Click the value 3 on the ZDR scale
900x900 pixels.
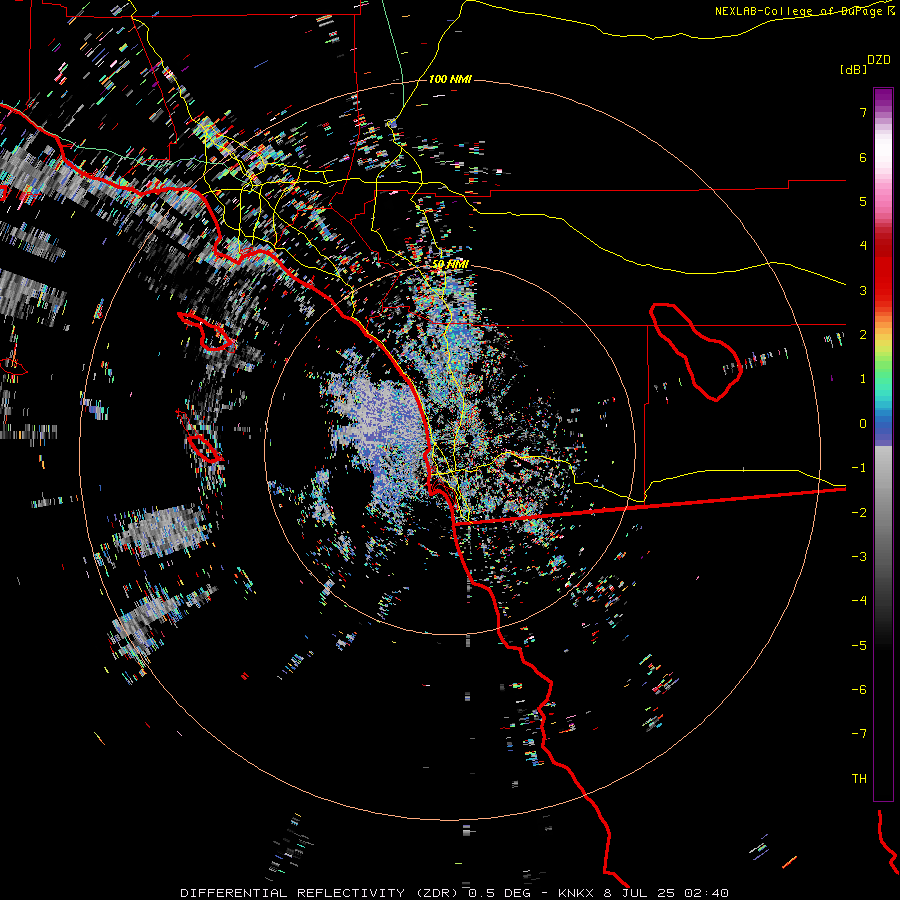coord(863,290)
